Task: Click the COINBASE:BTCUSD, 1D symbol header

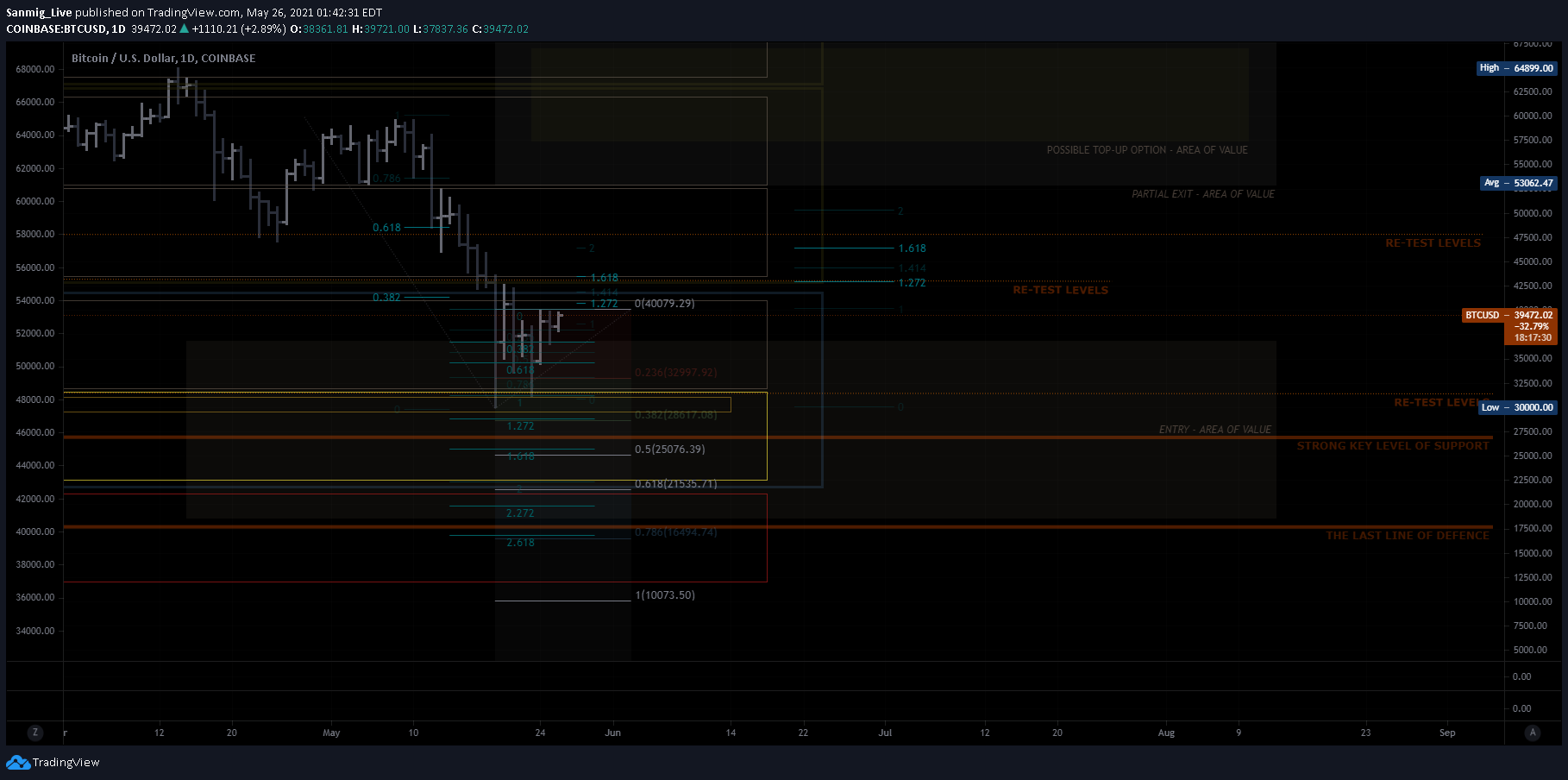Action: click(66, 29)
